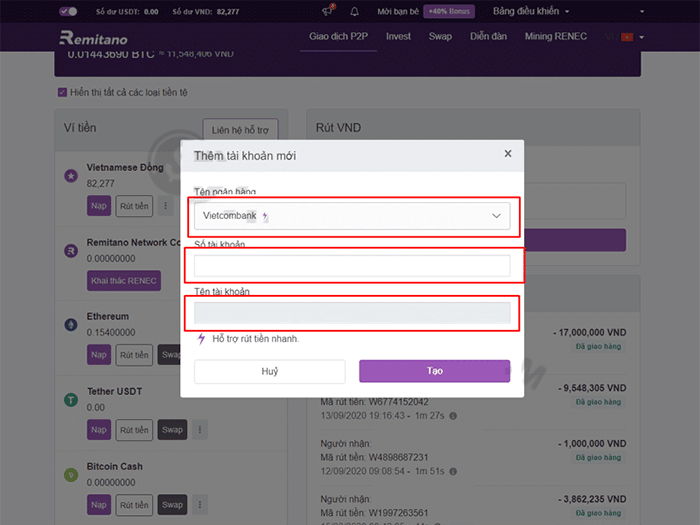Image resolution: width=700 pixels, height=525 pixels.
Task: Click the -17,000,000 VND amount
Action: tap(590, 333)
